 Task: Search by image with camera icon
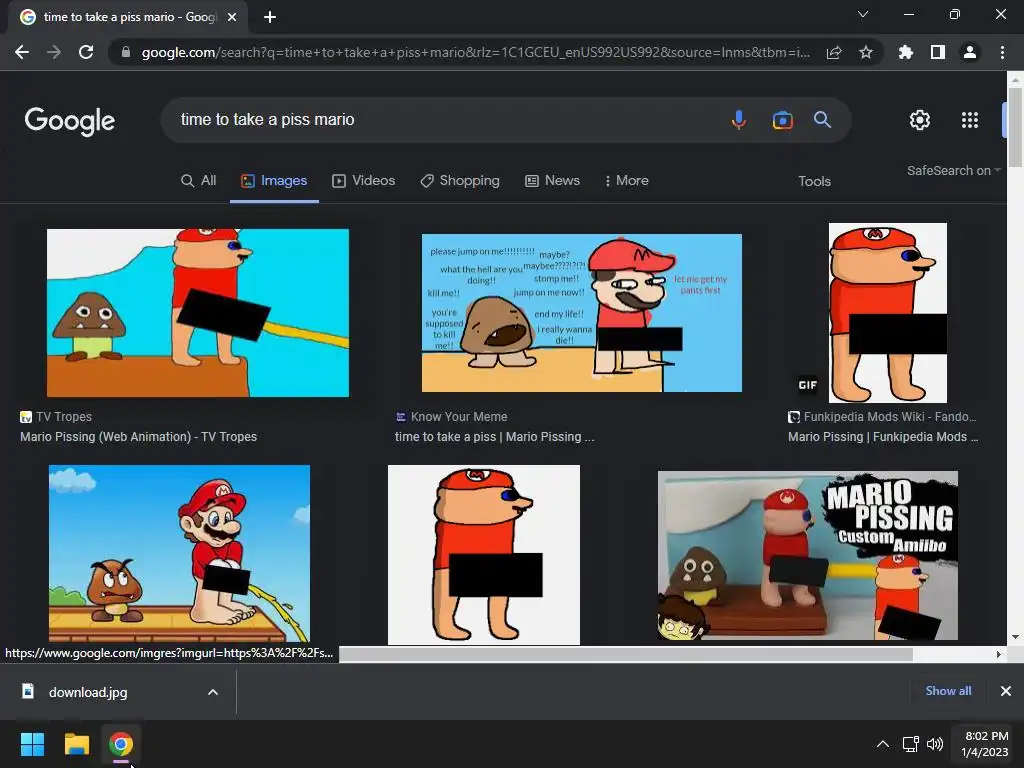coord(782,120)
